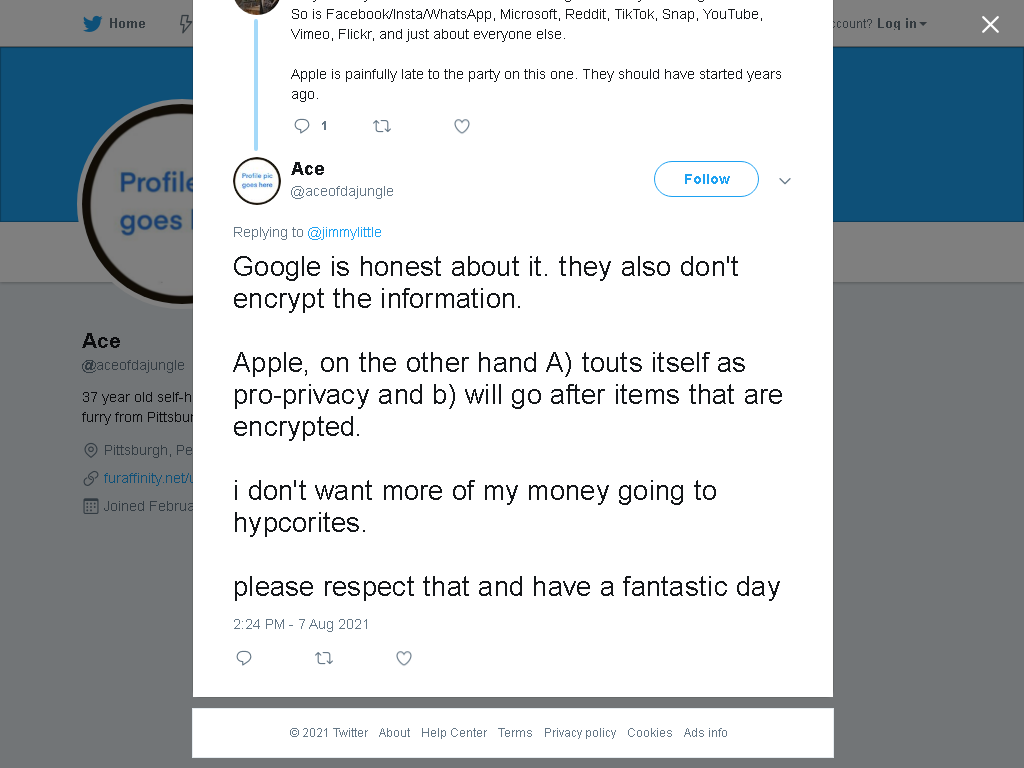The height and width of the screenshot is (768, 1024).
Task: Open the About footer link
Action: tap(394, 733)
